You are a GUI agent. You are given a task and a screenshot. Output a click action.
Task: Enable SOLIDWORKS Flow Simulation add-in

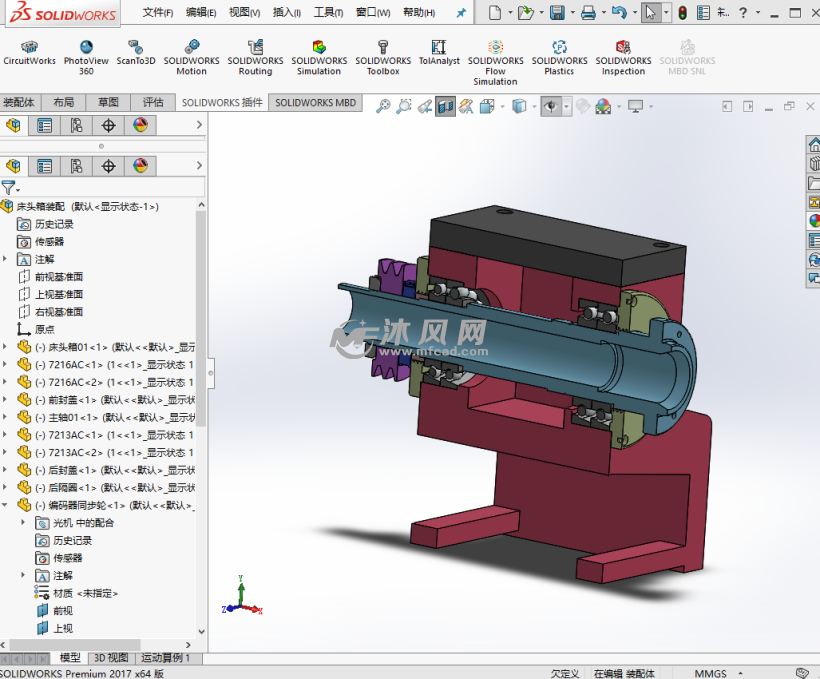click(495, 63)
